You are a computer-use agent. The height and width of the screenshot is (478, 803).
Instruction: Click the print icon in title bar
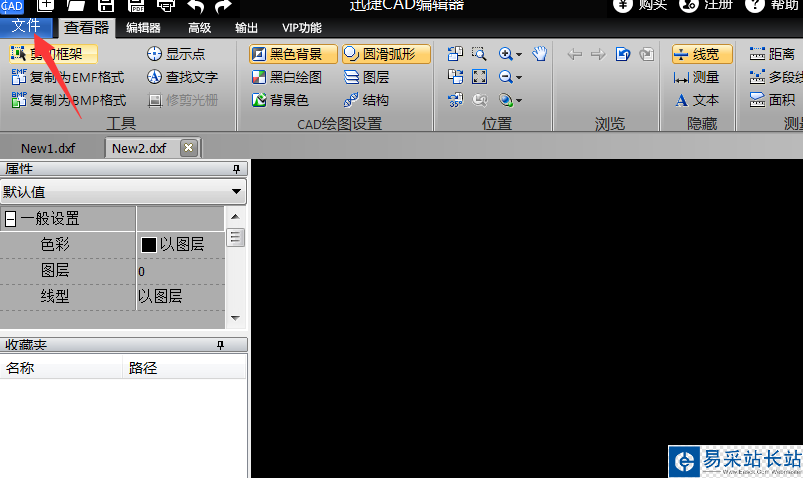(166, 6)
